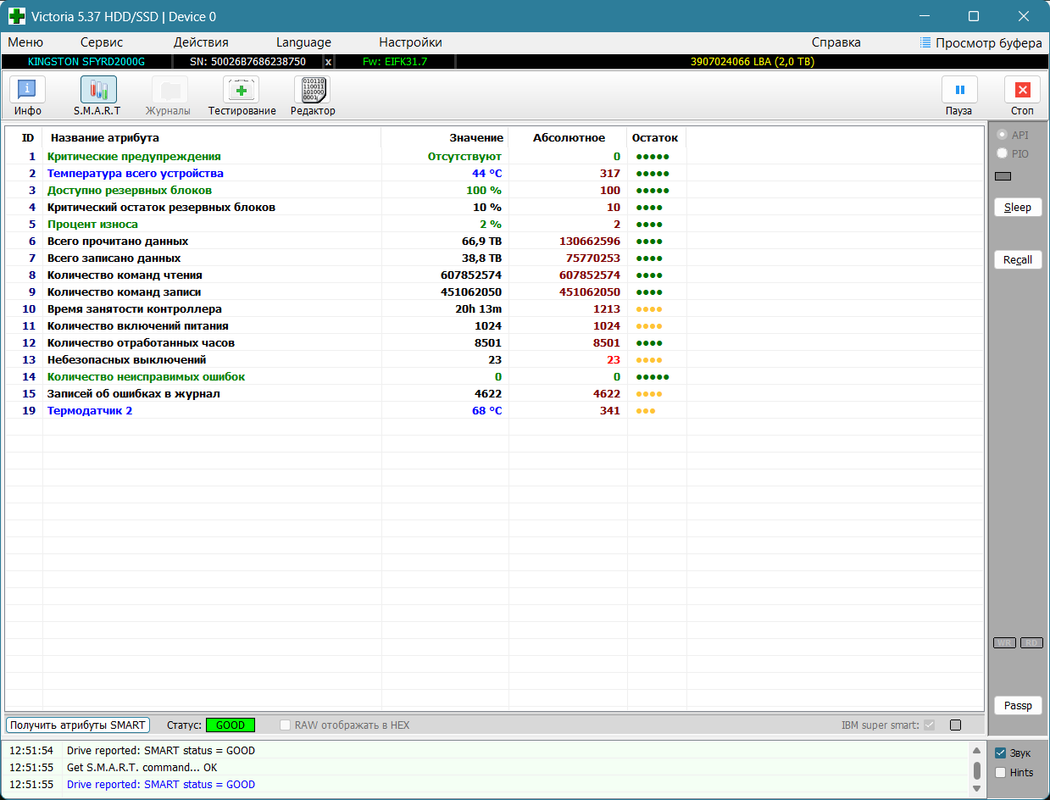
Task: Click the green GOOD status indicator
Action: pos(230,725)
